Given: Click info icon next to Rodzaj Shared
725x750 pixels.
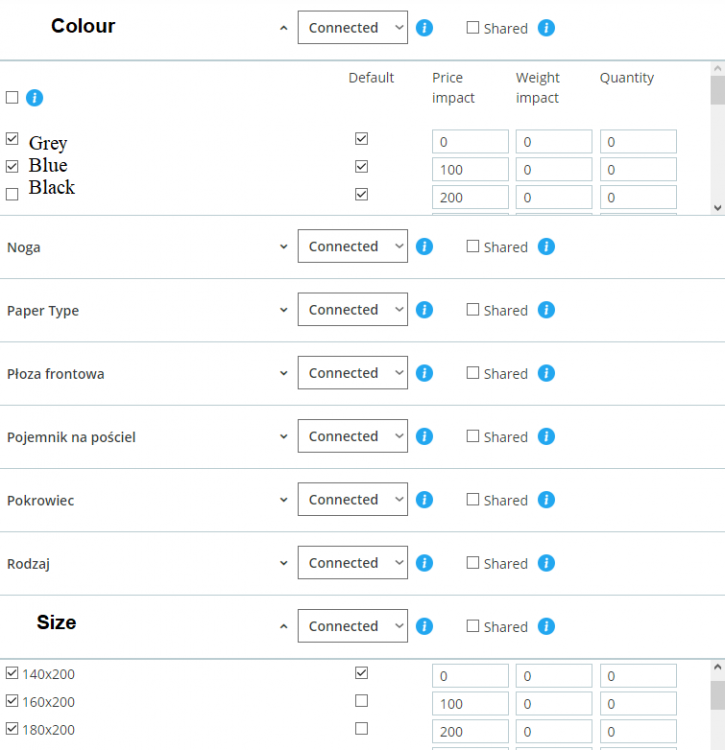Looking at the screenshot, I should coord(546,563).
